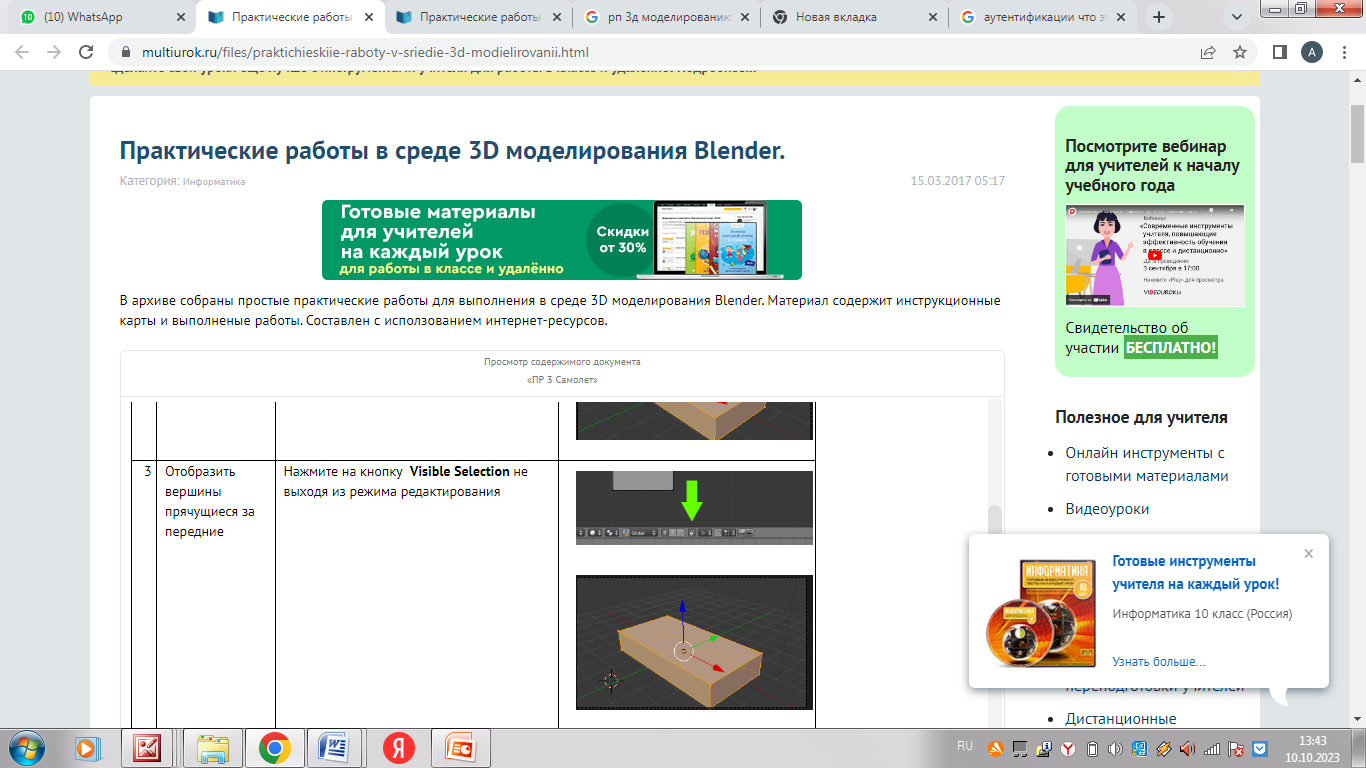This screenshot has width=1366, height=768.
Task: Click the Blender box model image
Action: click(x=694, y=642)
